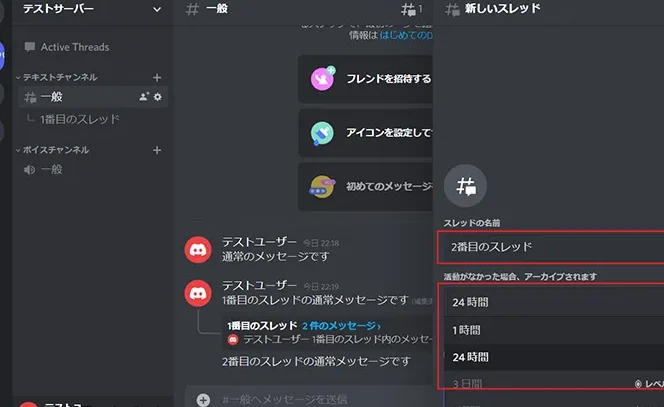Choose 24時間 option in dropdown list

tap(550, 356)
